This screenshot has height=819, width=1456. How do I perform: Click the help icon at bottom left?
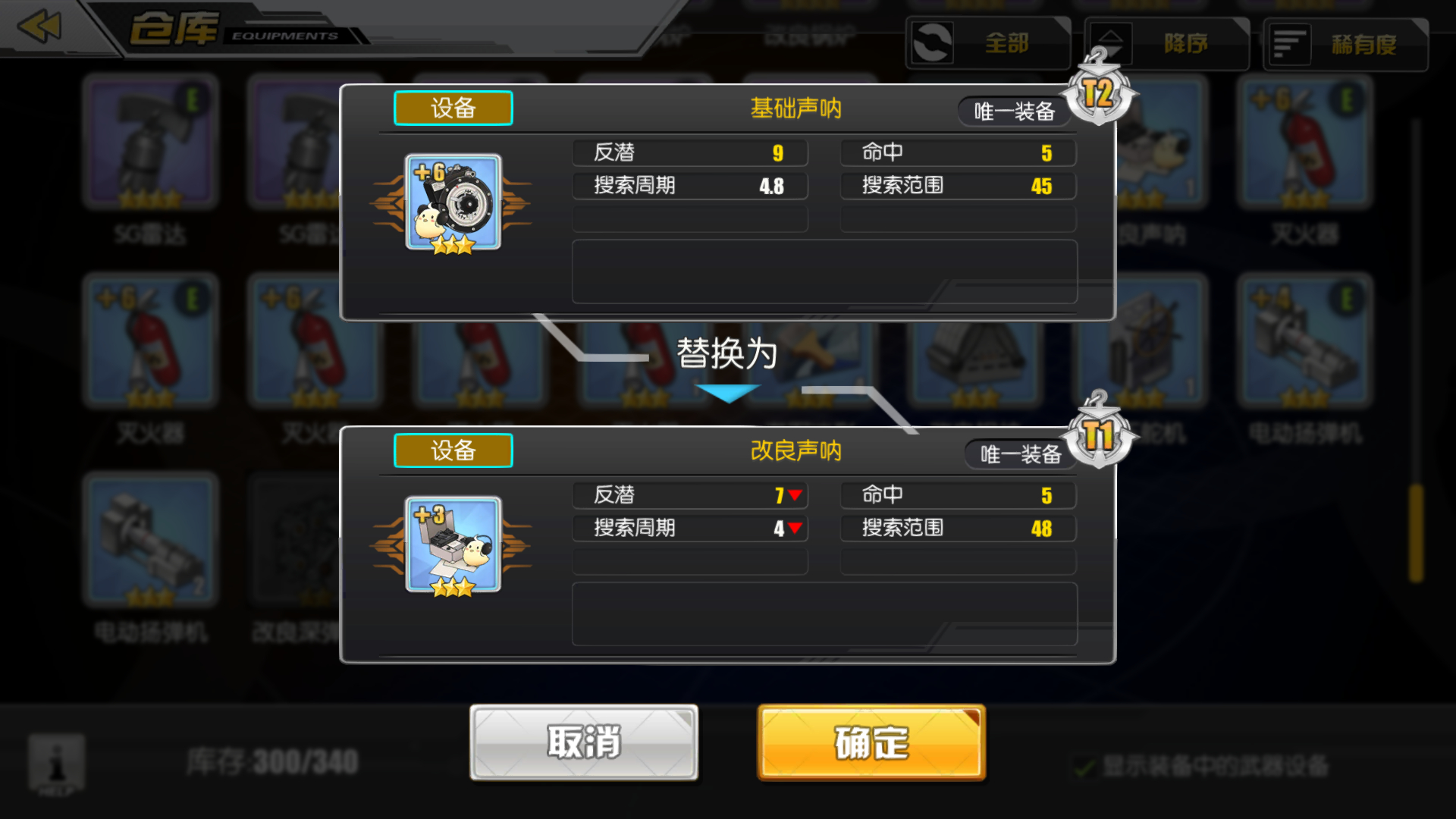57,764
